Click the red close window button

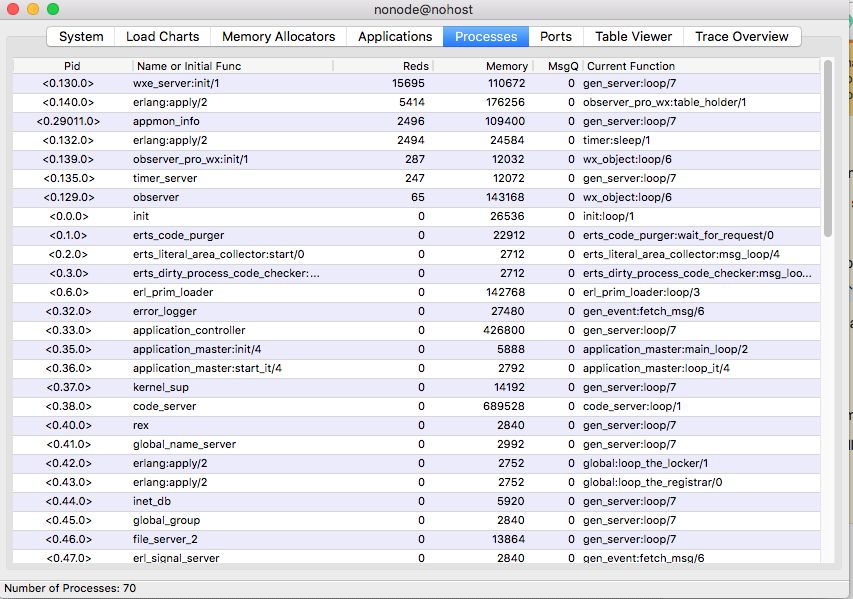(13, 9)
